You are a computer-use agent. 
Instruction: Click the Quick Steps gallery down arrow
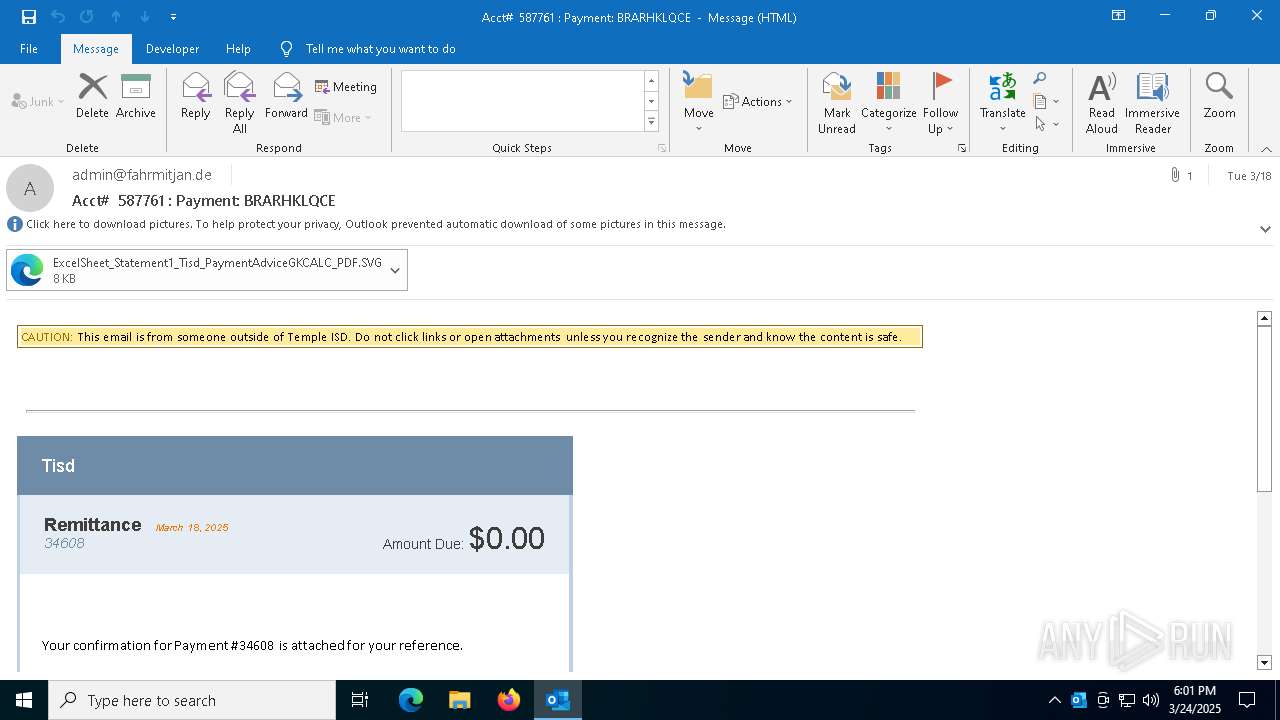651,101
